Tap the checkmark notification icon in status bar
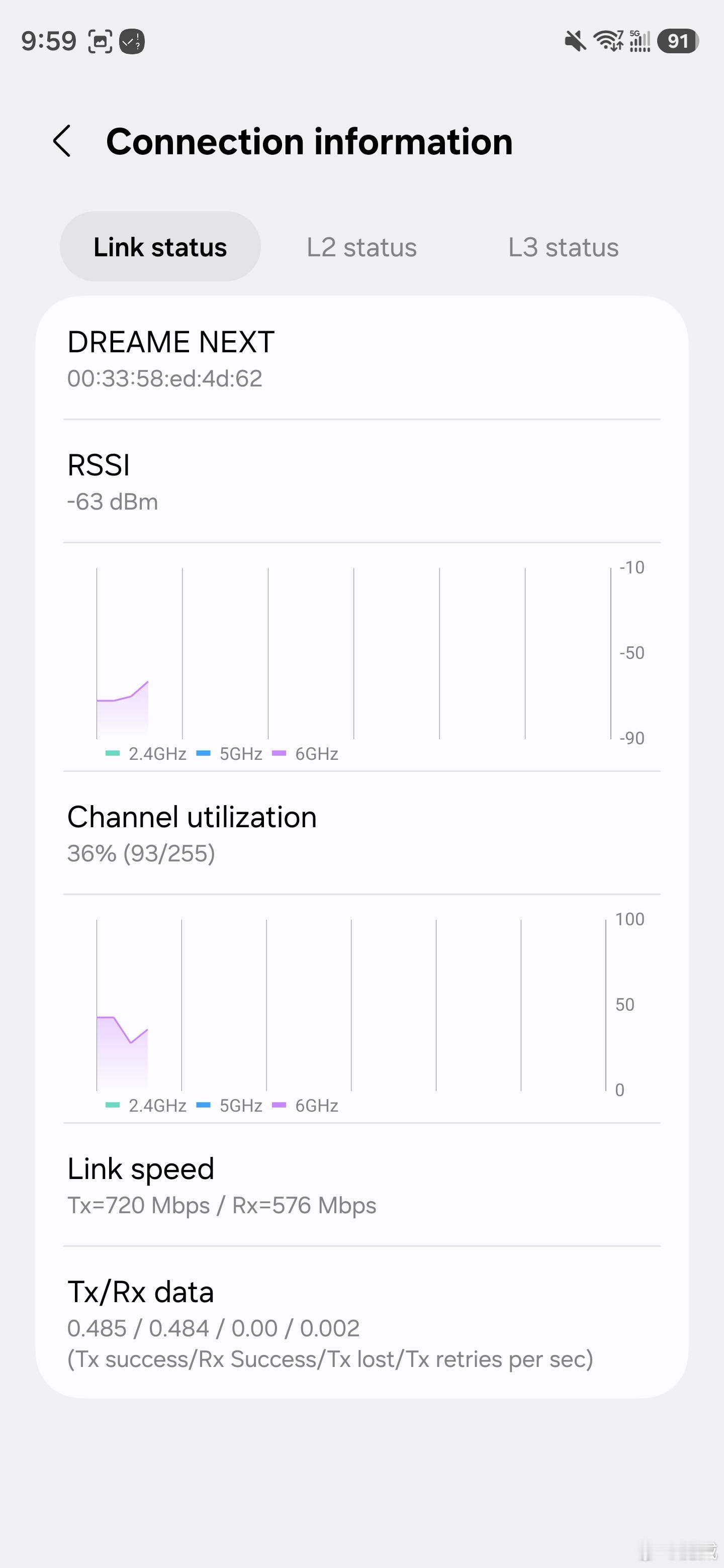The height and width of the screenshot is (1568, 724). pyautogui.click(x=132, y=41)
